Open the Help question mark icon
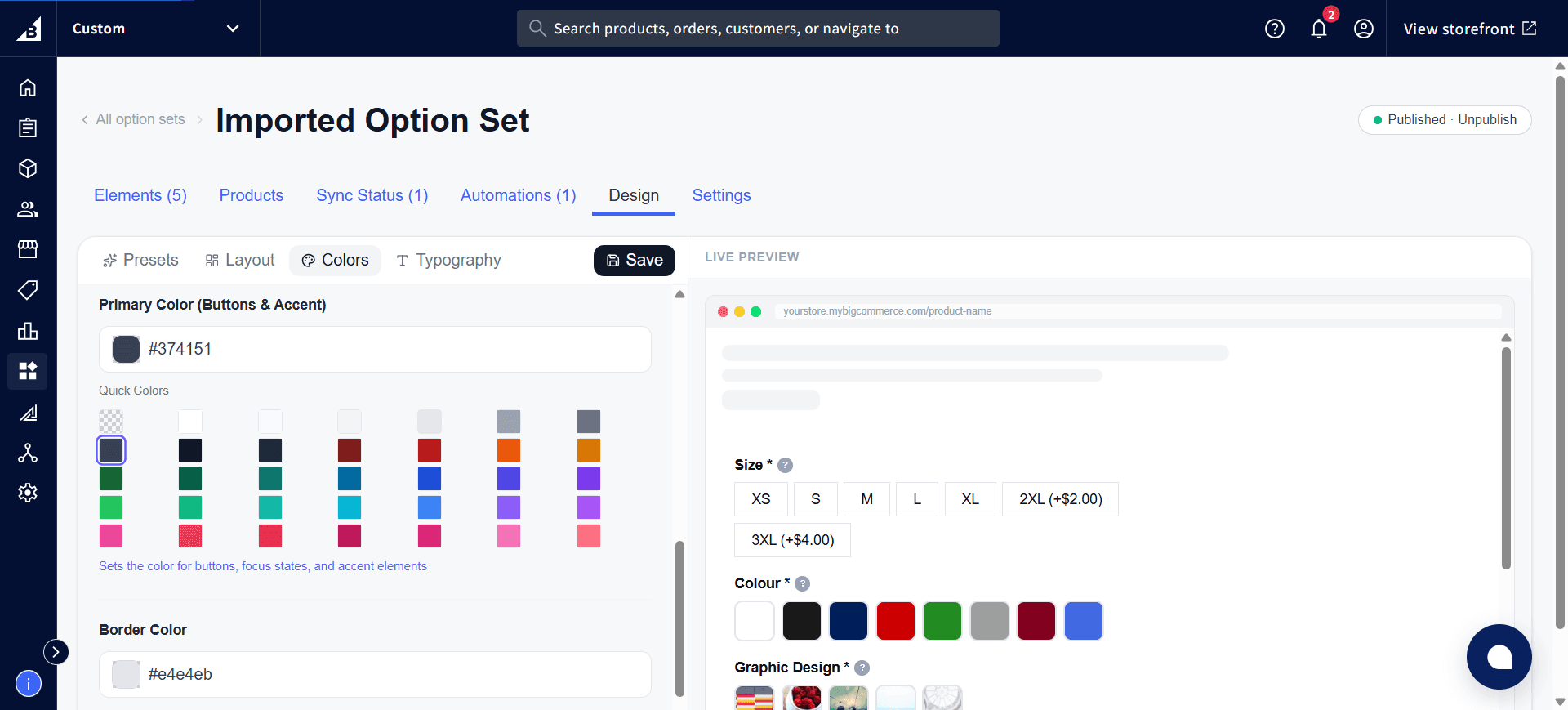Screen dimensions: 1568x710 [x=1275, y=29]
